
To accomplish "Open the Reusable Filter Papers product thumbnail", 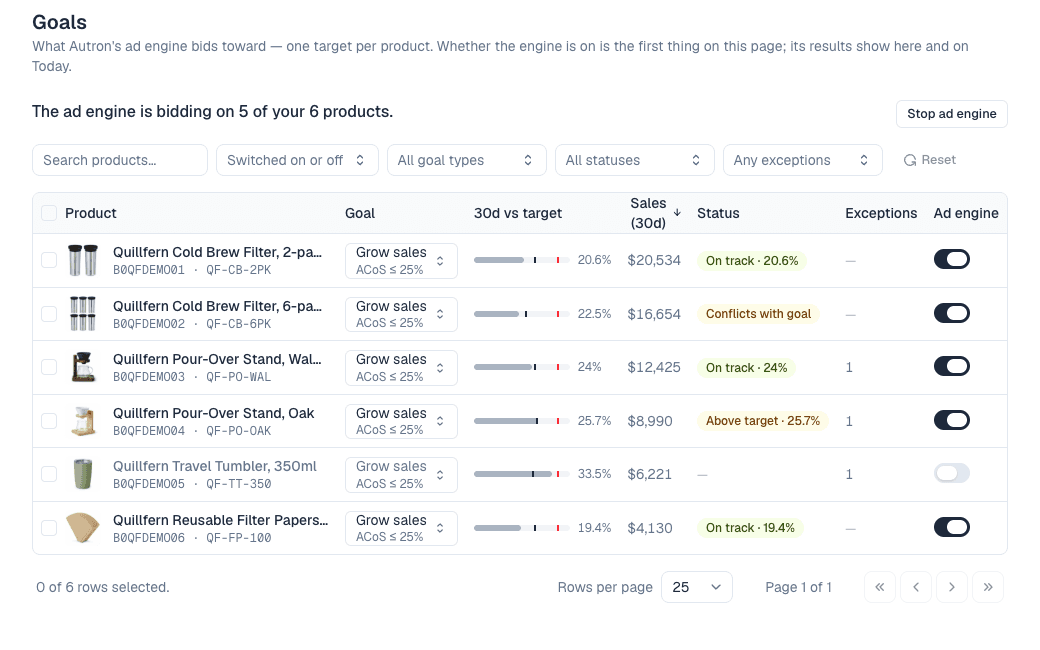I will [x=83, y=528].
